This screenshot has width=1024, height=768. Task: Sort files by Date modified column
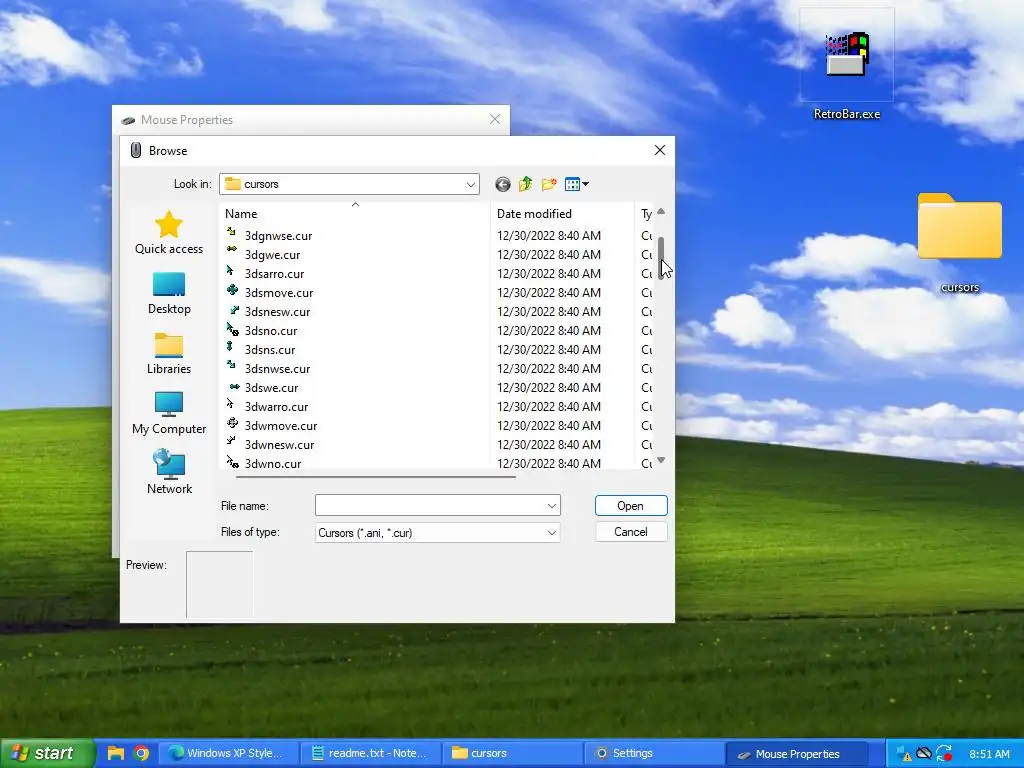[562, 214]
